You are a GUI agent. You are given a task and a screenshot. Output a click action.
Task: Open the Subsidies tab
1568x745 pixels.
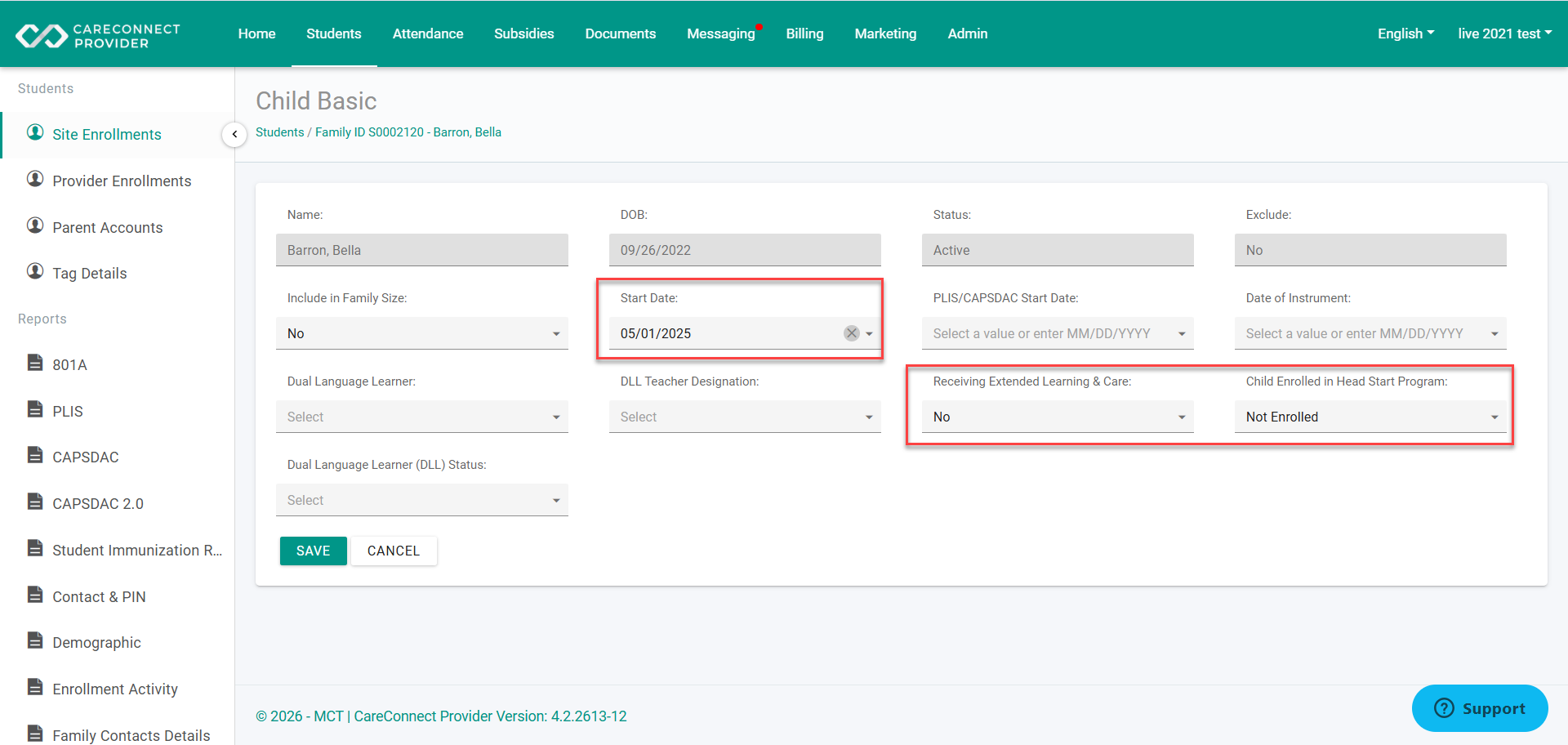coord(524,33)
